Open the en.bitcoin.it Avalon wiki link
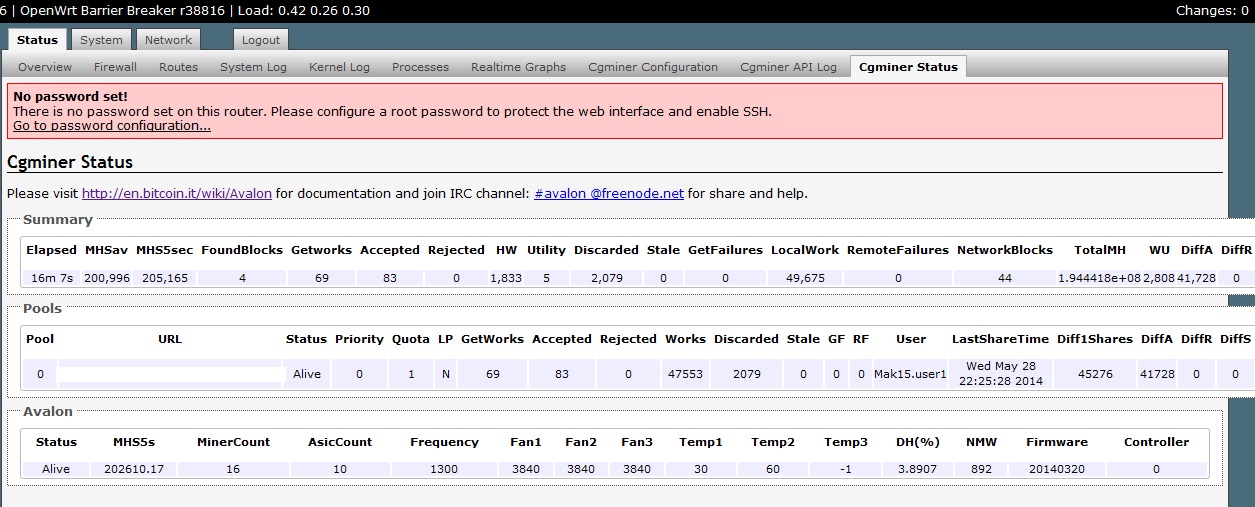The height and width of the screenshot is (507, 1255). 177,193
